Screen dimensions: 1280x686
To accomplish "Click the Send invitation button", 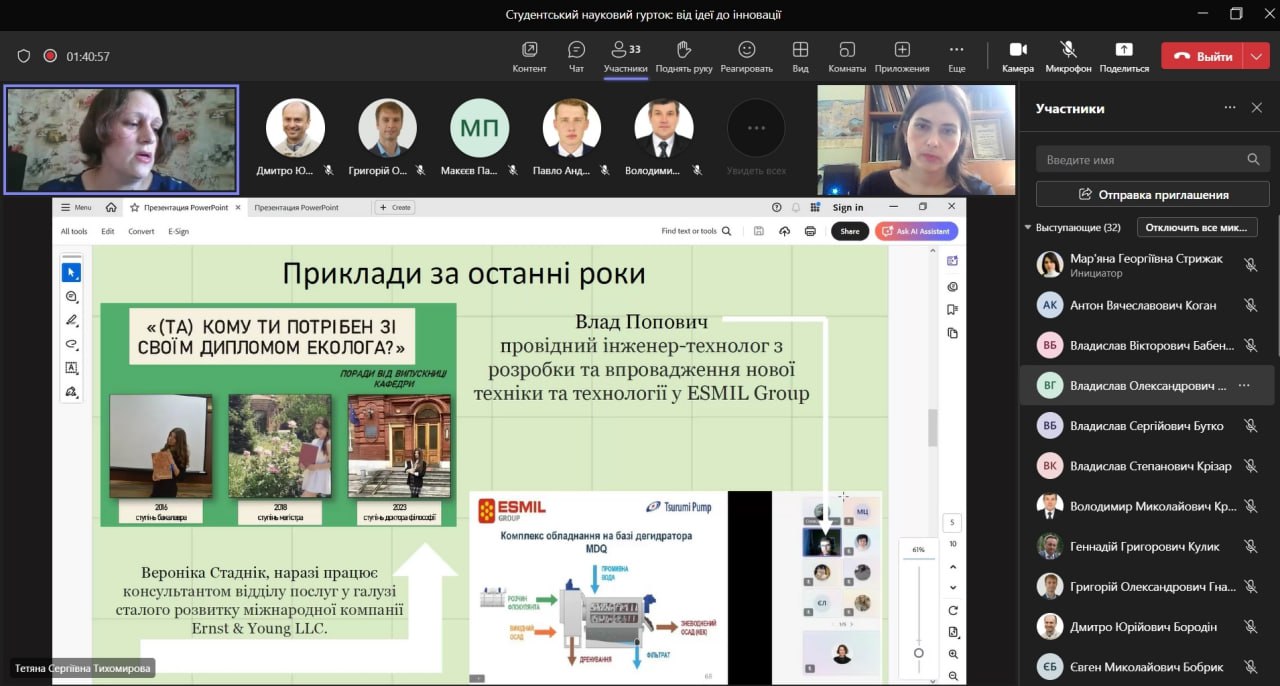I will pos(1152,194).
